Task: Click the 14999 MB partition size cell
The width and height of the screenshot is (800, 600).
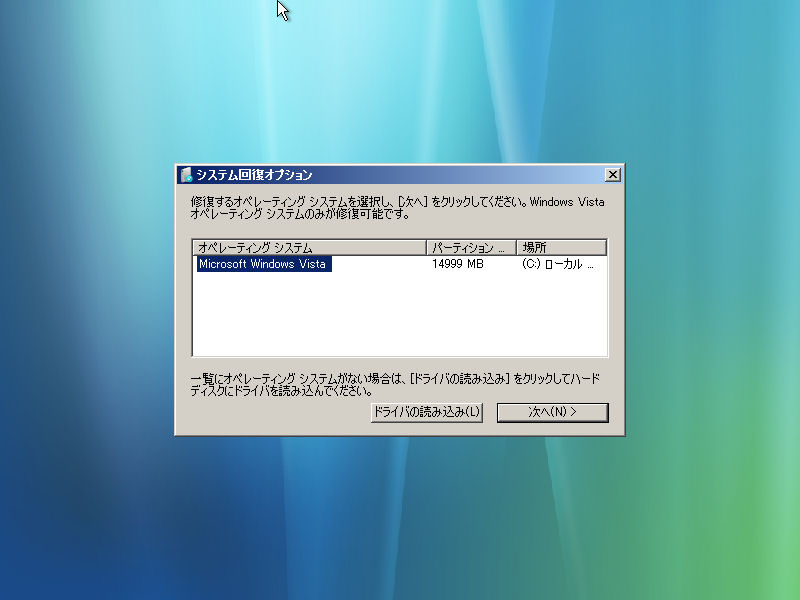Action: (458, 264)
